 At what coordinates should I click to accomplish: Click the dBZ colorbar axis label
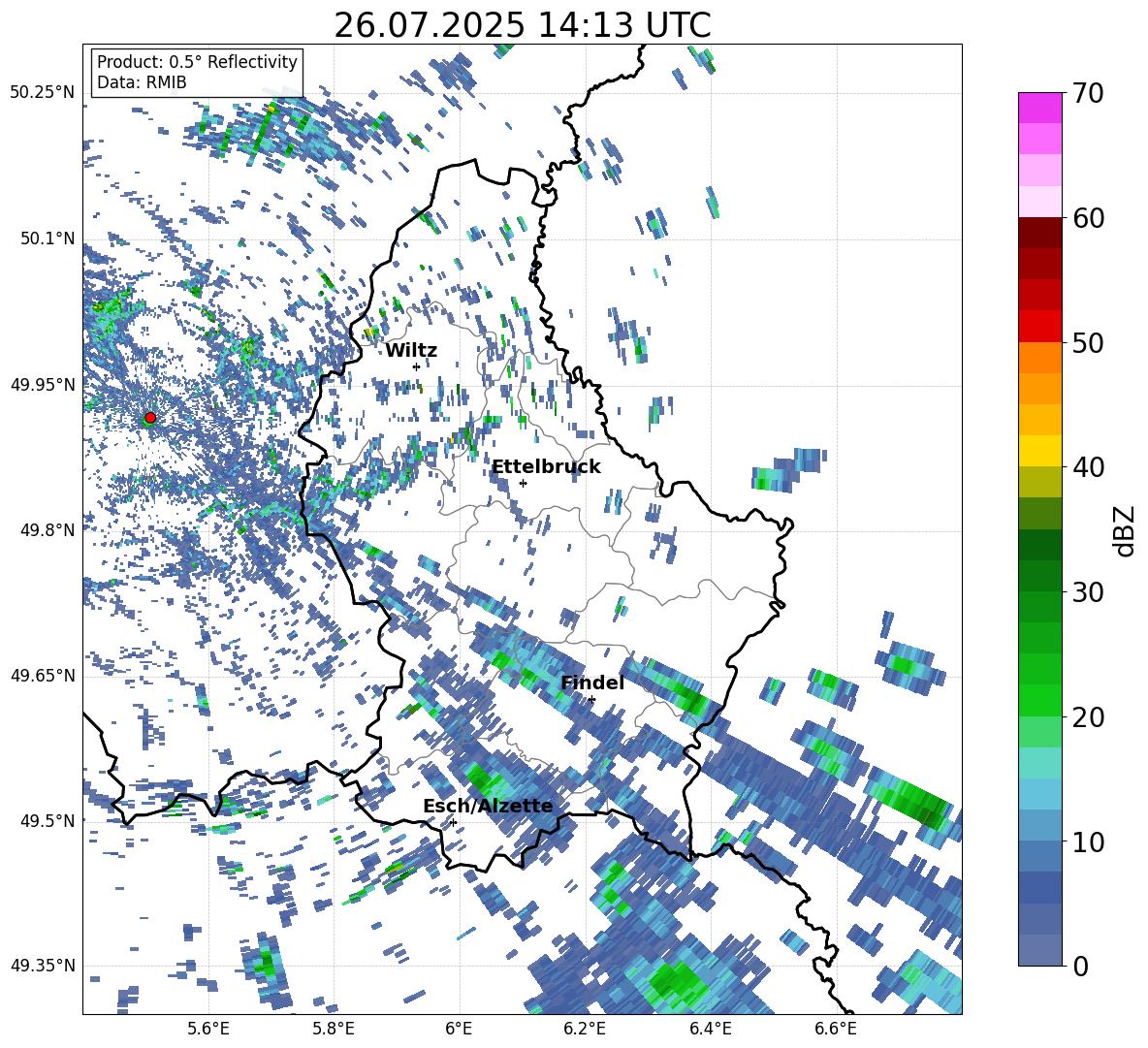pyautogui.click(x=1126, y=530)
